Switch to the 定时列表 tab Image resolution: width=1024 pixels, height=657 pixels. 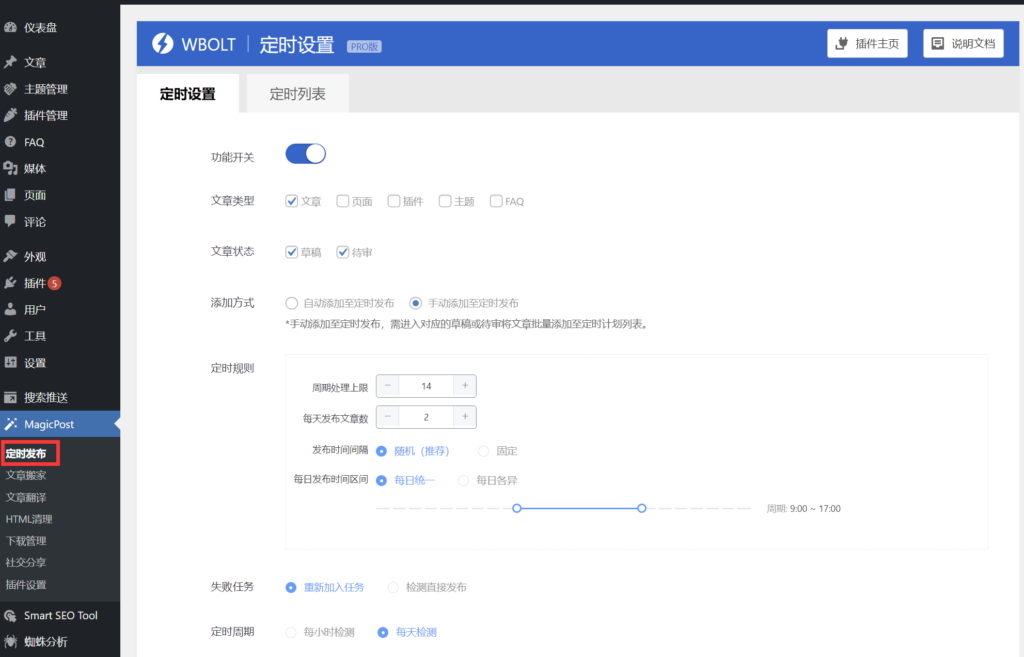(297, 94)
